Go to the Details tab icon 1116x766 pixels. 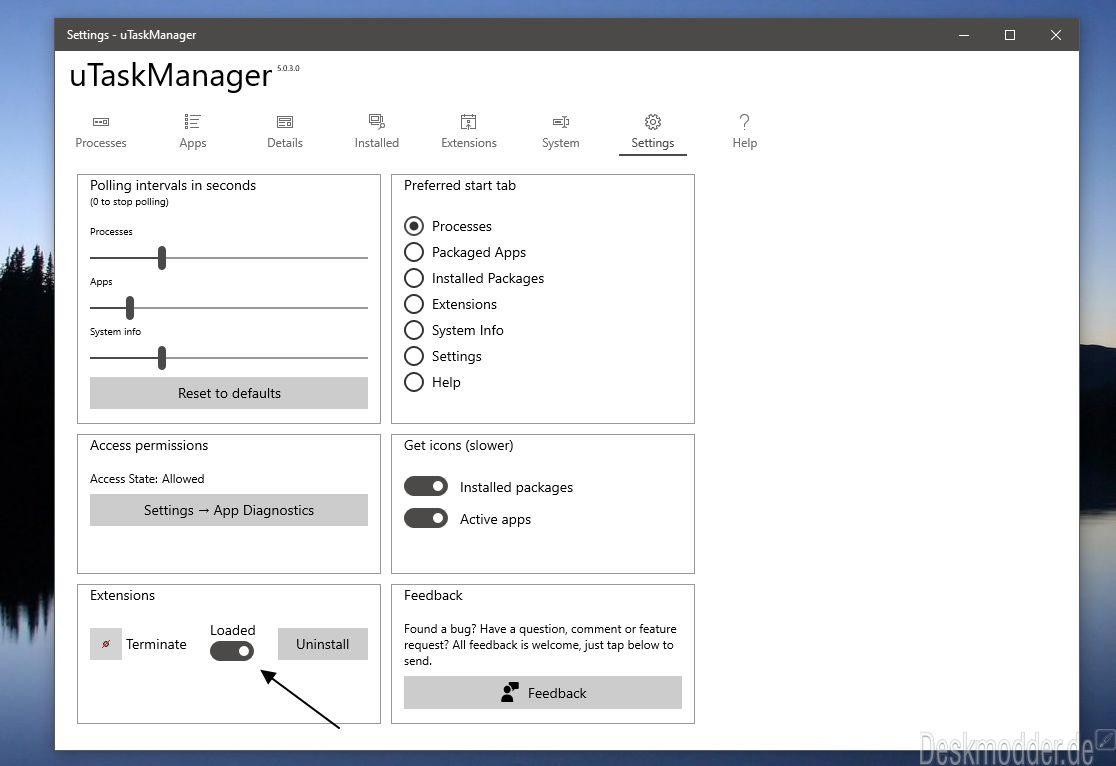click(285, 122)
